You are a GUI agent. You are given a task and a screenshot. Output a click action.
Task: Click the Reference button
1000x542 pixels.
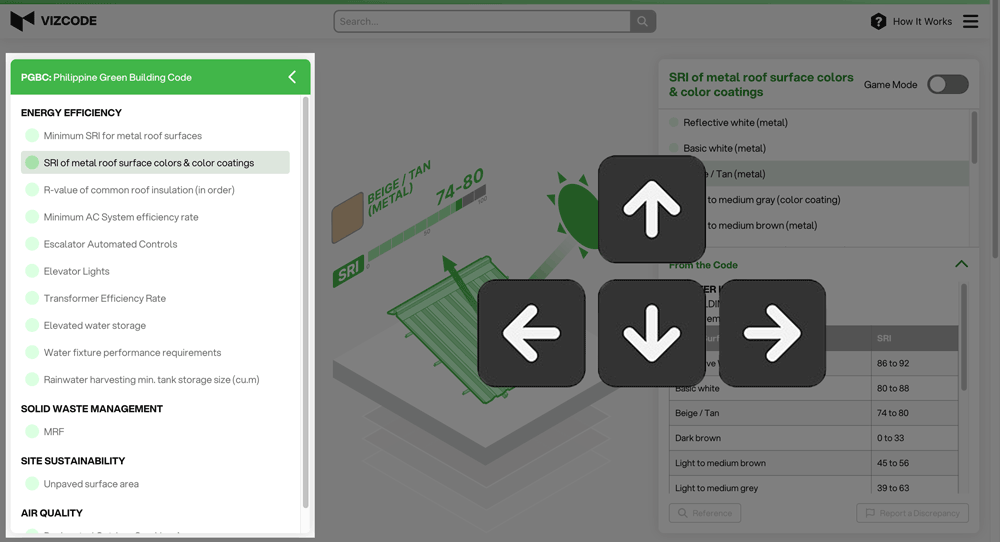click(x=705, y=513)
